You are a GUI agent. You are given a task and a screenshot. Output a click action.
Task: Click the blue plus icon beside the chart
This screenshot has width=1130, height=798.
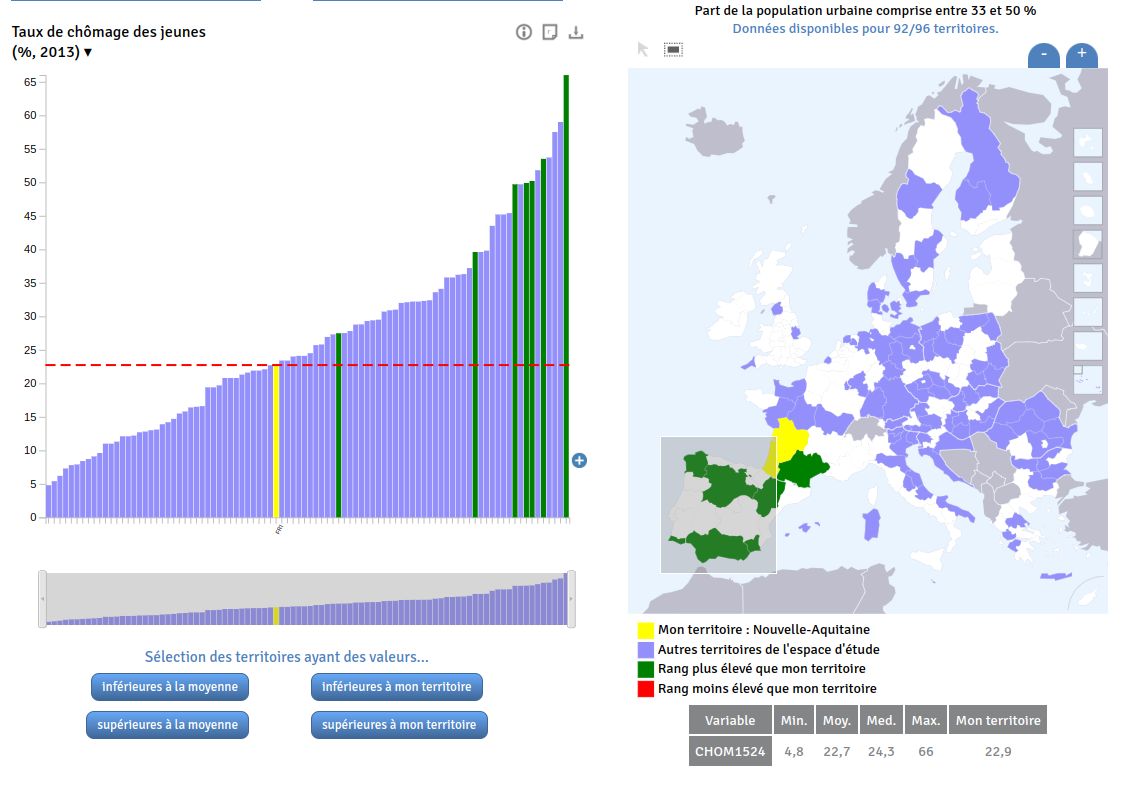click(579, 460)
